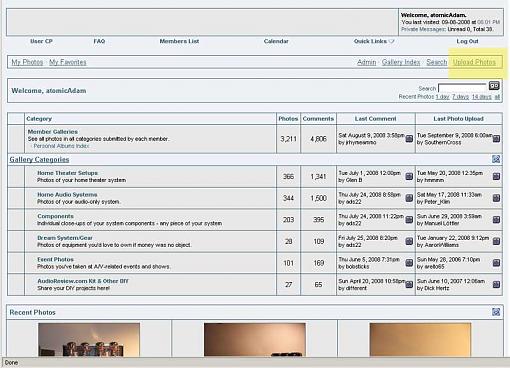Image resolution: width=510 pixels, height=368 pixels.
Task: Click the search Go button icon
Action: point(494,86)
